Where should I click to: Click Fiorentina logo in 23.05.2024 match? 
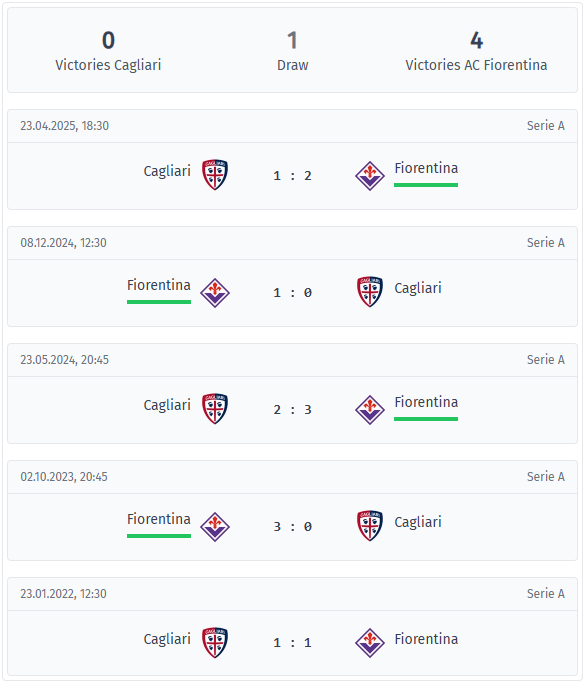tap(370, 410)
